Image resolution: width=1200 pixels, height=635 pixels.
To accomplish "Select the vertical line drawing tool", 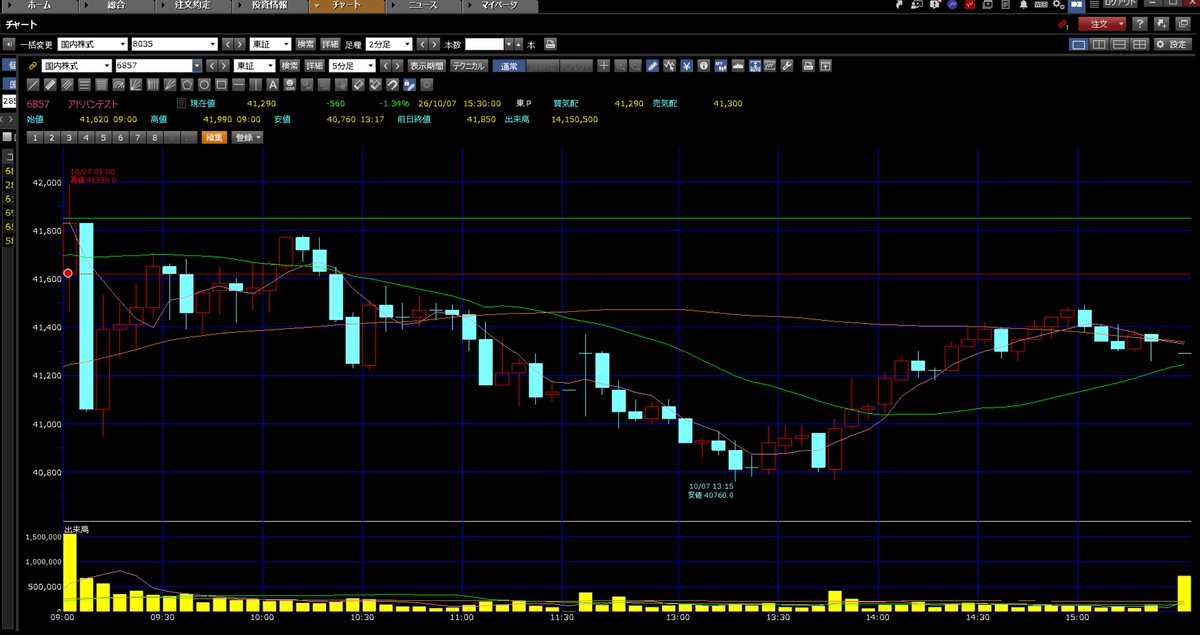I will click(255, 84).
